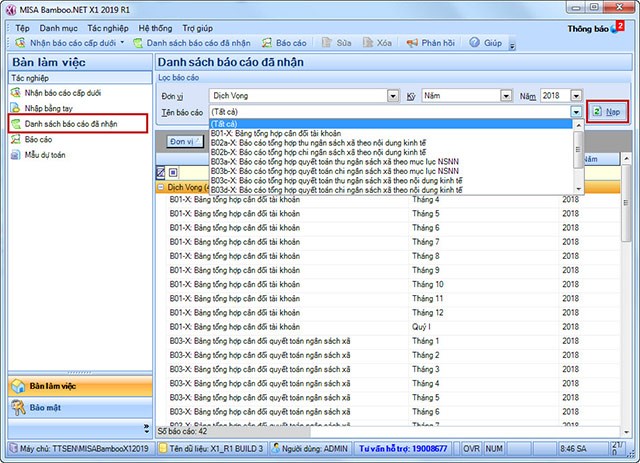
Task: Open Mẫu dự toán in the sidebar
Action: (44, 155)
